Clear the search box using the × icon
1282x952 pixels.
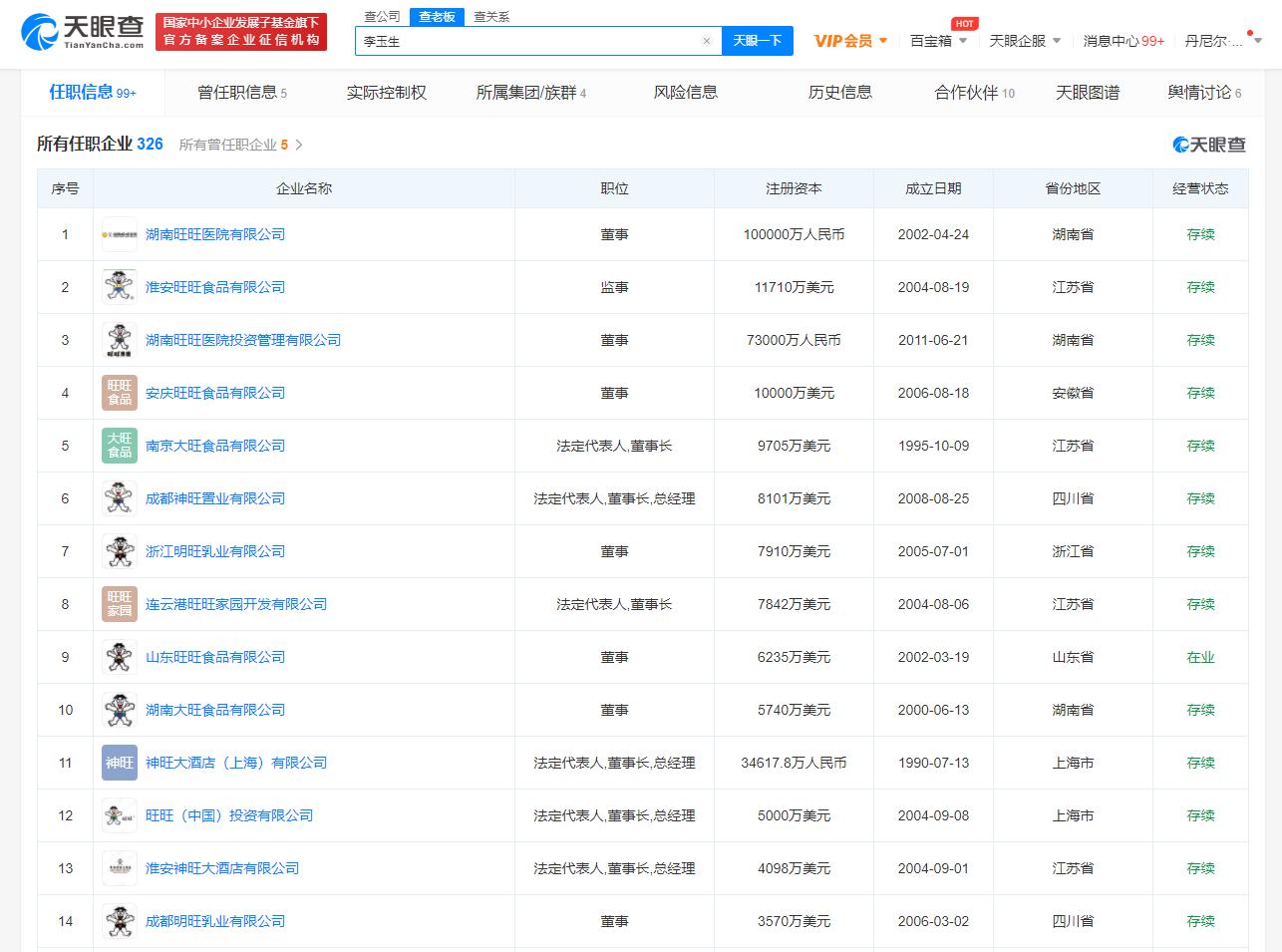(708, 41)
